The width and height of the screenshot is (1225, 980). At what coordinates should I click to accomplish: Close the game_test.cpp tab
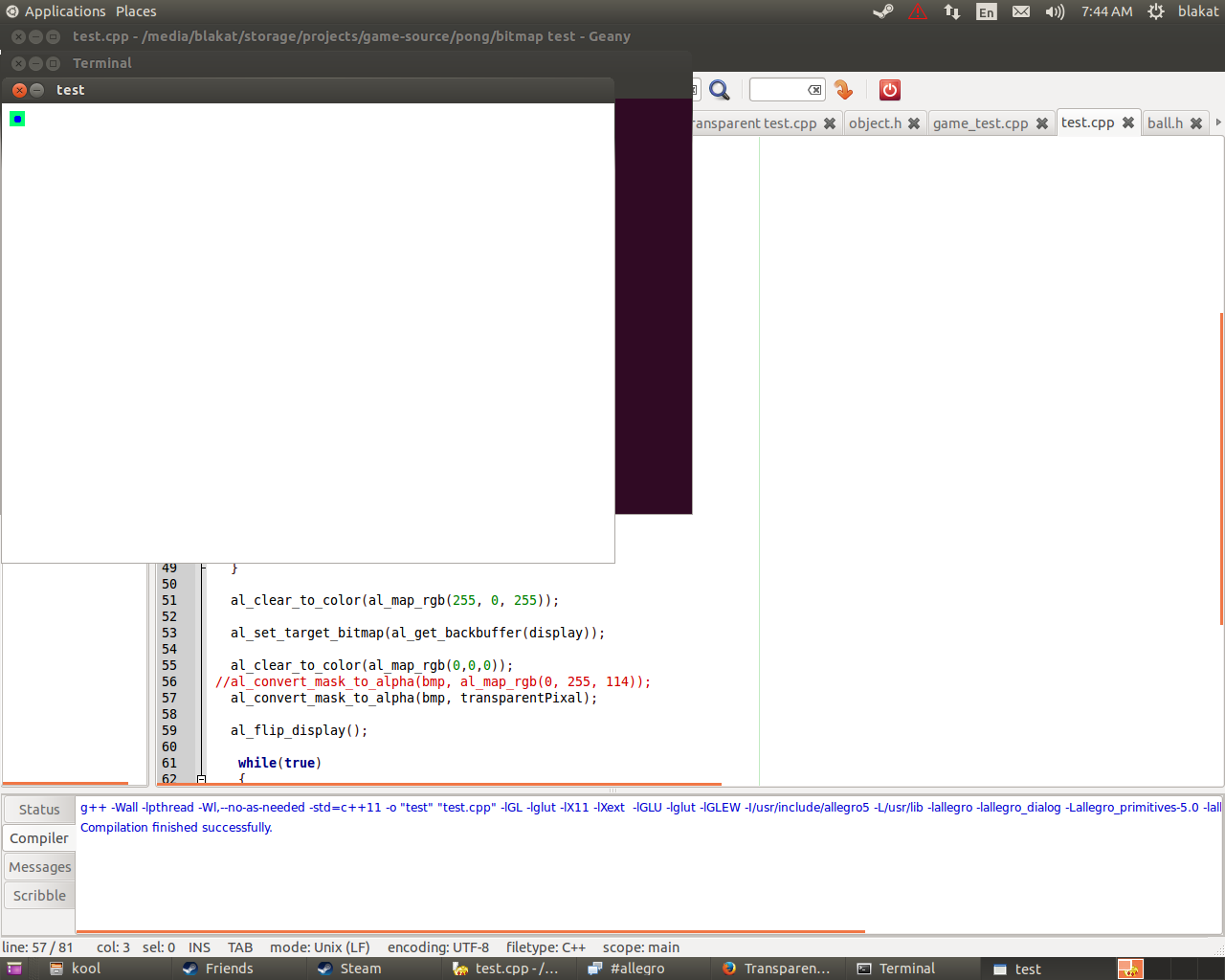(1042, 123)
